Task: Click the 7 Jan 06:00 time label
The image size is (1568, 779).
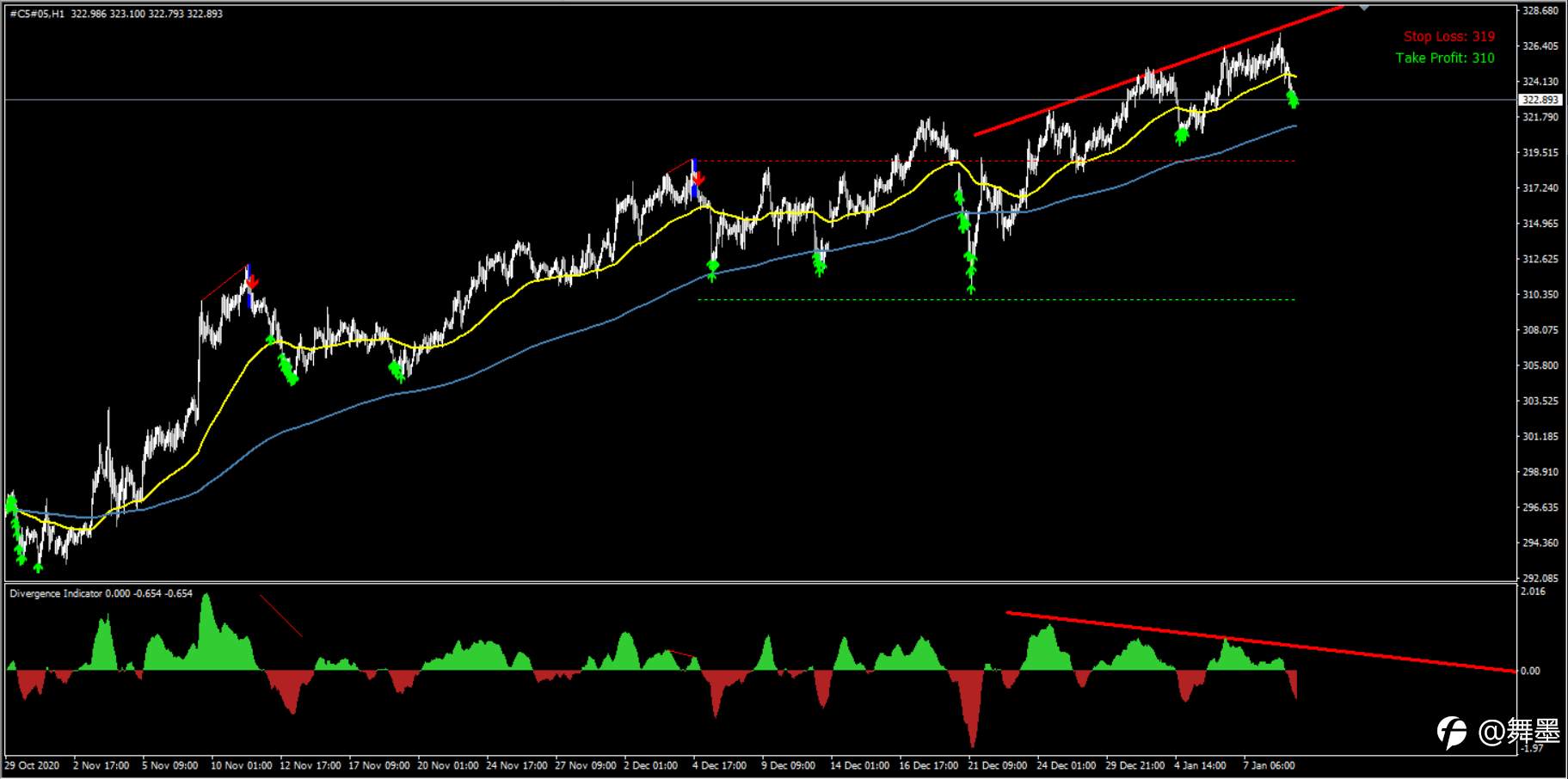Action: [x=1269, y=765]
